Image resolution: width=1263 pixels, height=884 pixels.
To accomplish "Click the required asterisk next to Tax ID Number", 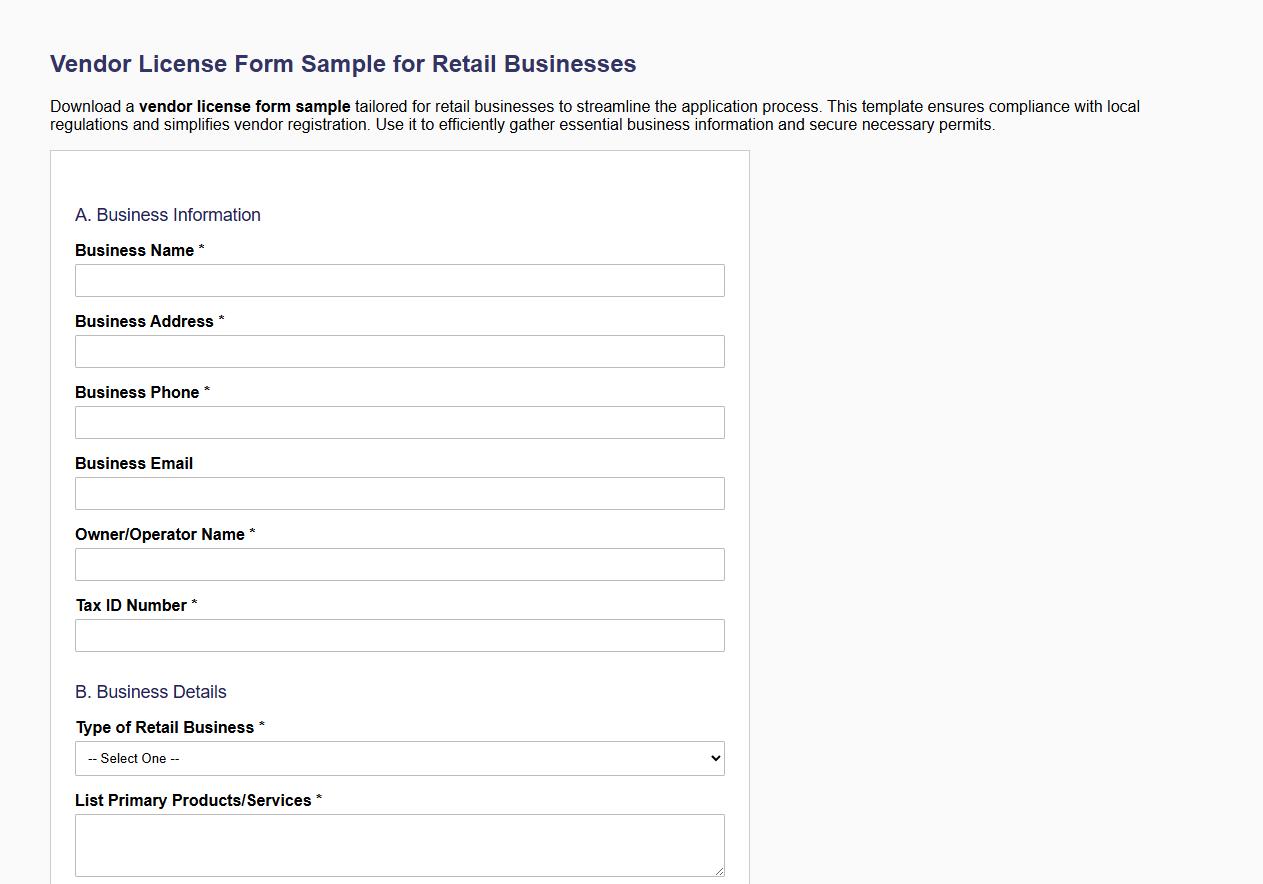I will [x=196, y=605].
